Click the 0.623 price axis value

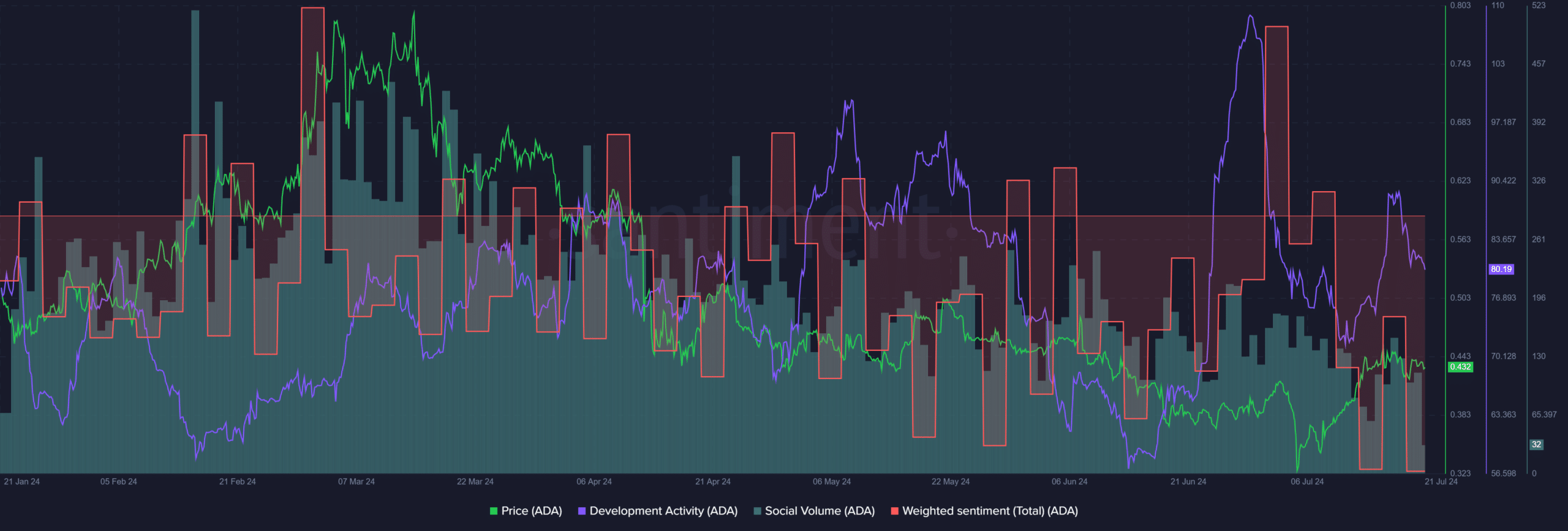(x=1460, y=181)
